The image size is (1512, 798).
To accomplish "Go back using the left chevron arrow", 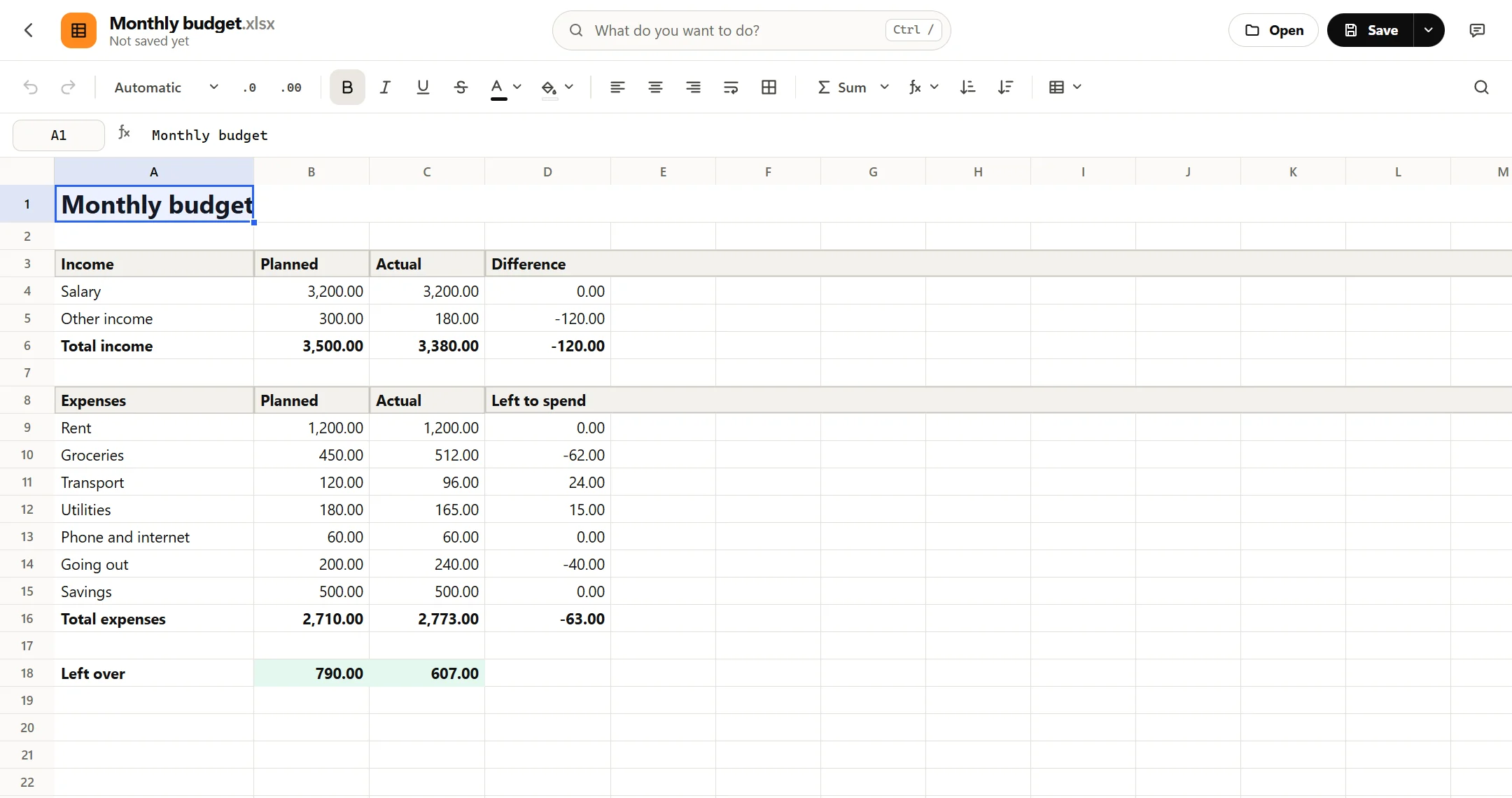I will point(29,30).
